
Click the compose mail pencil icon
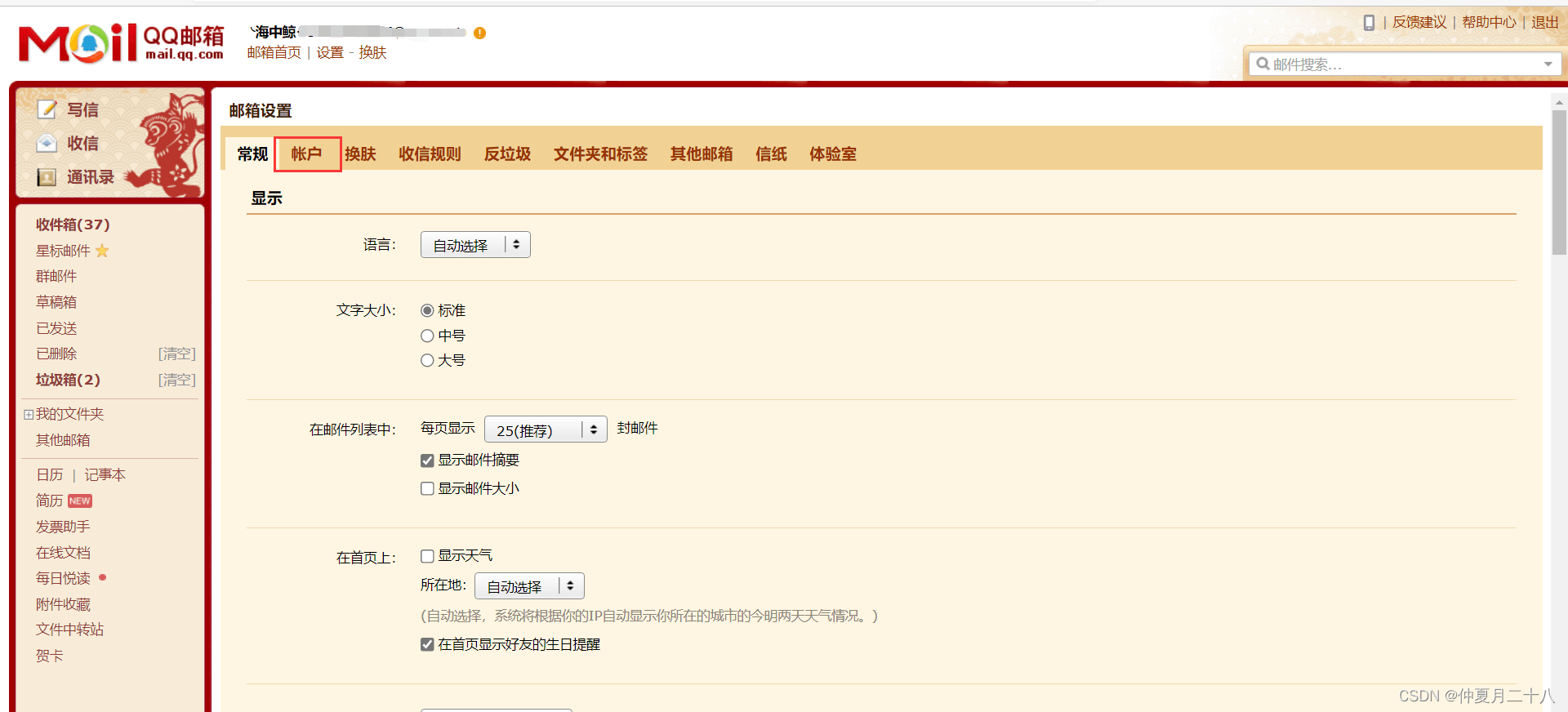click(x=47, y=109)
